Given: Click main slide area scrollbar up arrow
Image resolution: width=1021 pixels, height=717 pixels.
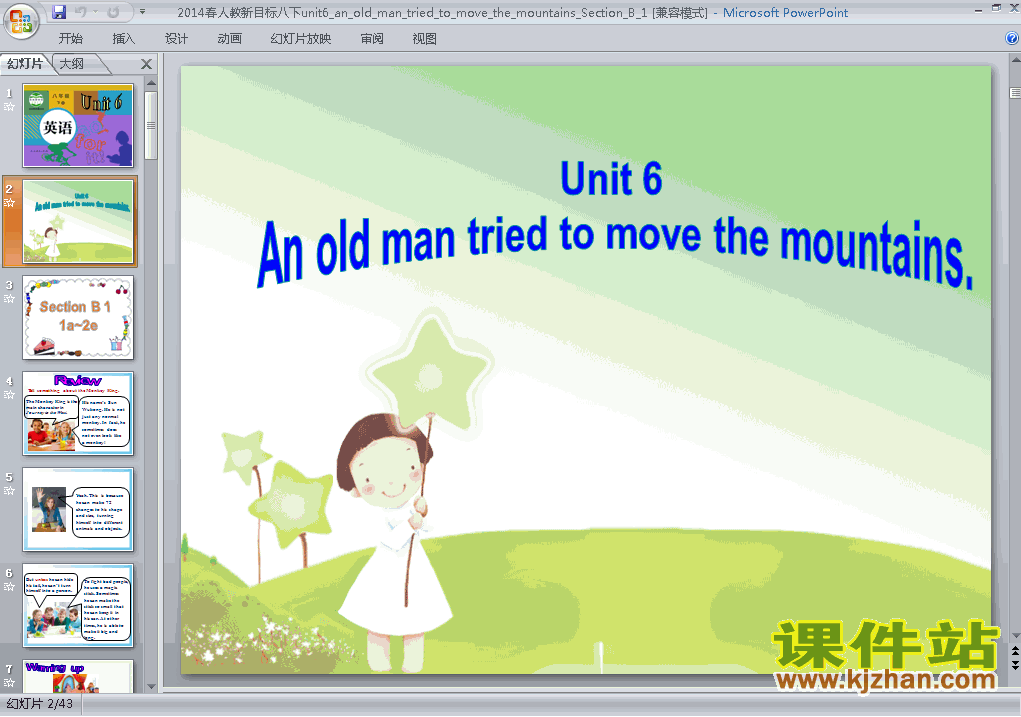Looking at the screenshot, I should click(x=1015, y=60).
